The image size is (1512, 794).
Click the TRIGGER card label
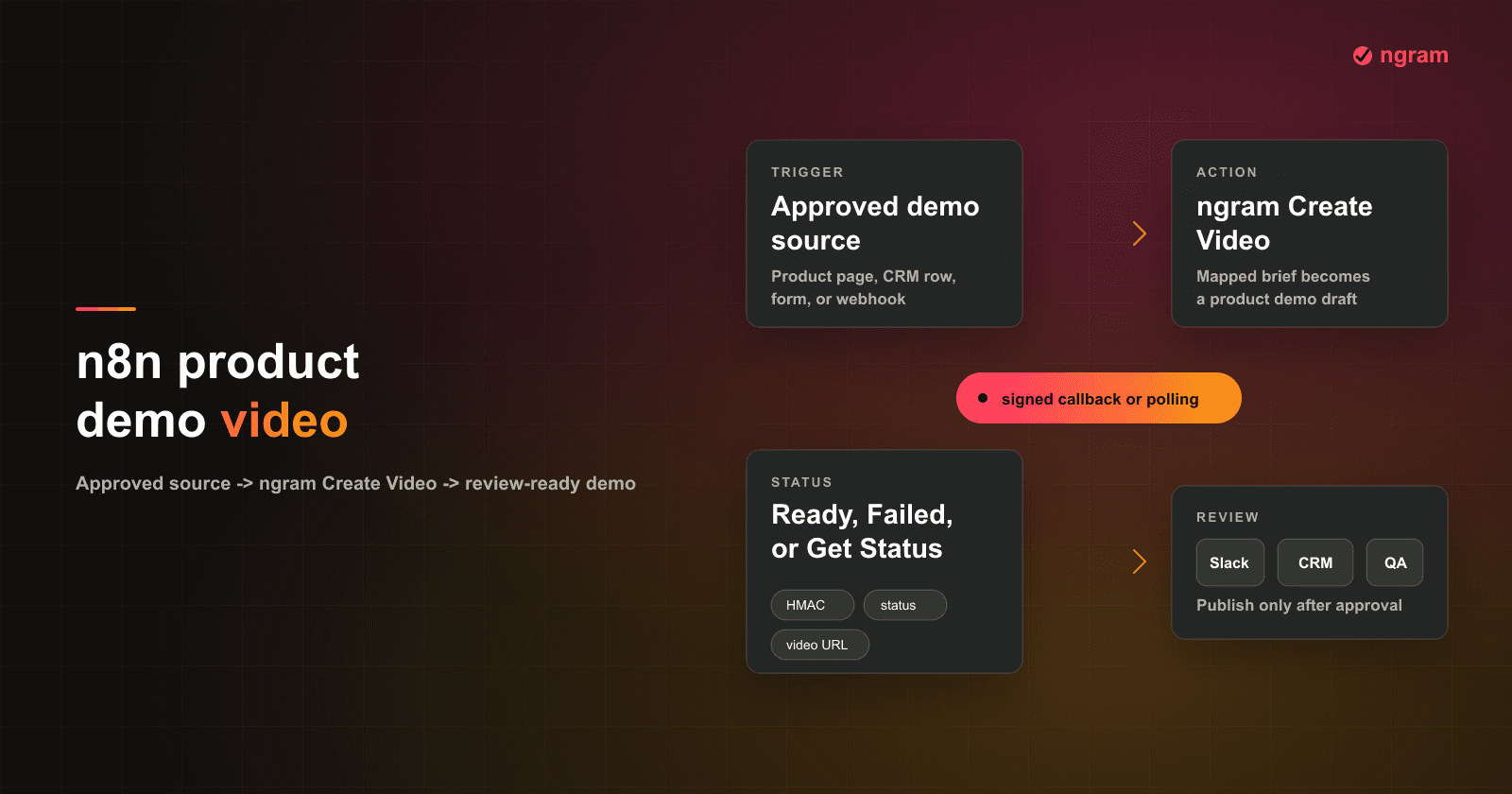pos(807,172)
